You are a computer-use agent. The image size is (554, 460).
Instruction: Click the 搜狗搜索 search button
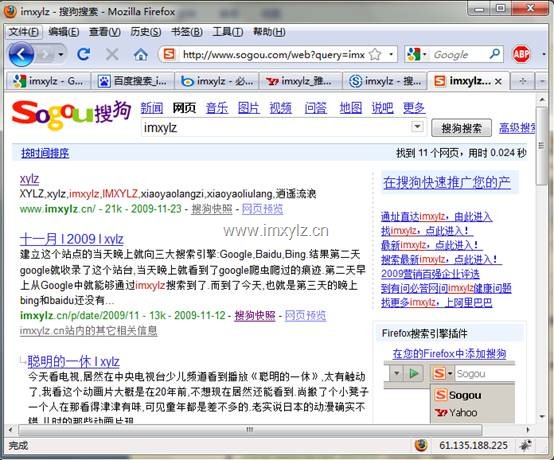click(461, 128)
